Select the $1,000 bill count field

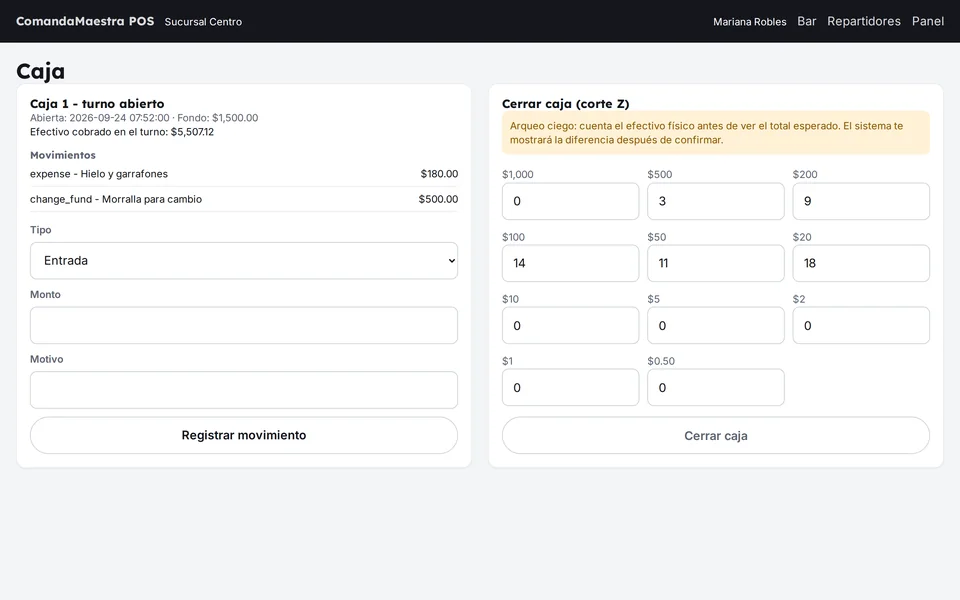point(570,201)
